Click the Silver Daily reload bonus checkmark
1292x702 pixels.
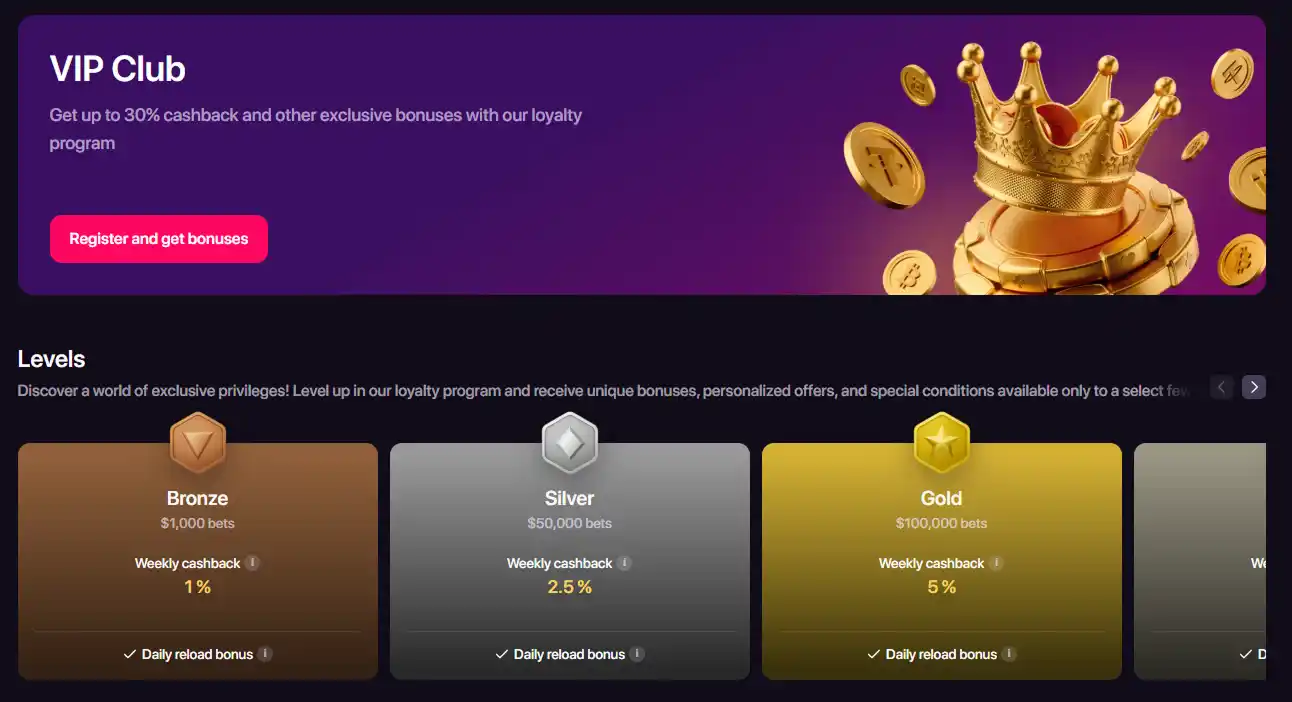[x=502, y=654]
